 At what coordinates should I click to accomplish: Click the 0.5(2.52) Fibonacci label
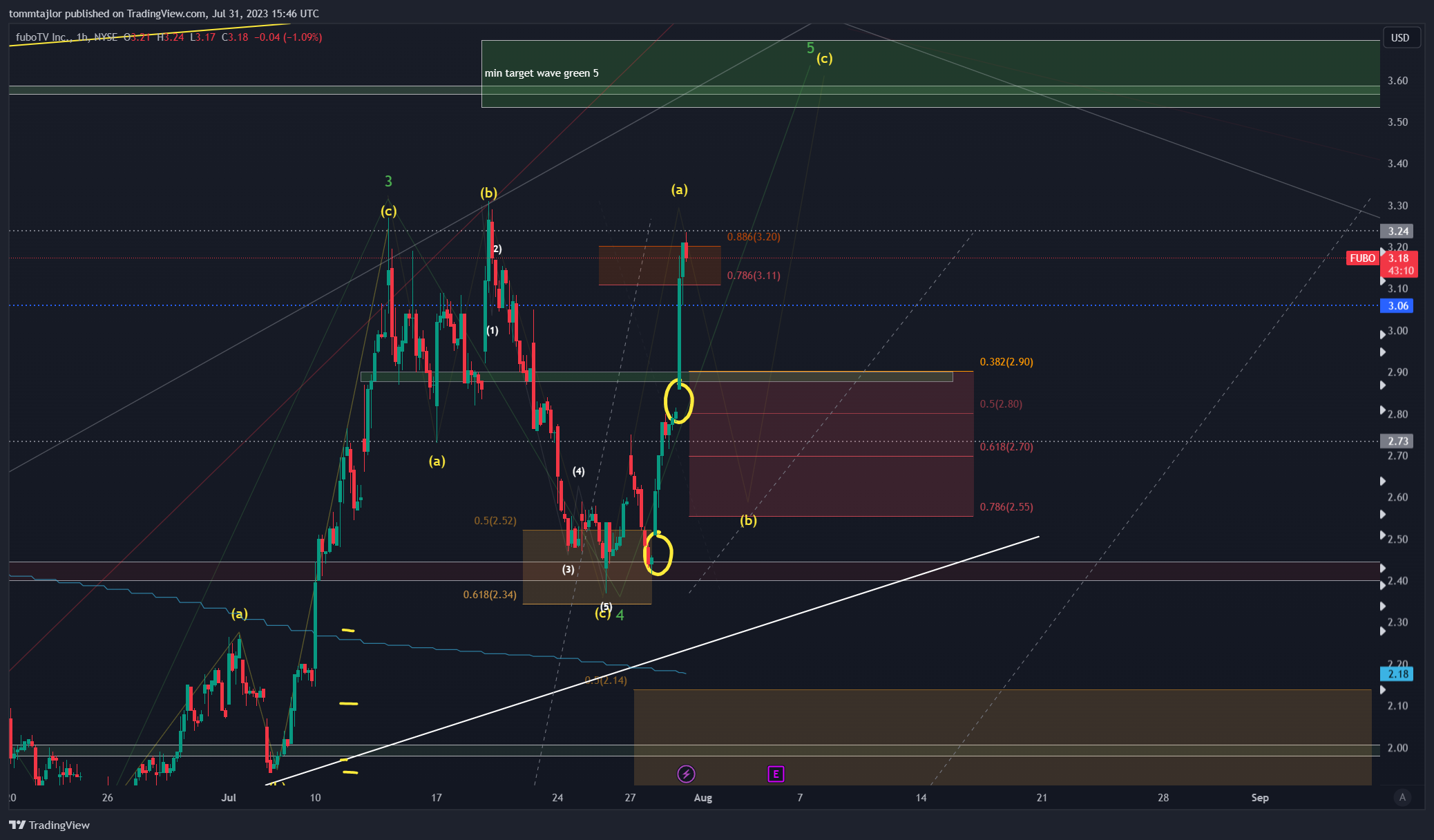(x=495, y=520)
